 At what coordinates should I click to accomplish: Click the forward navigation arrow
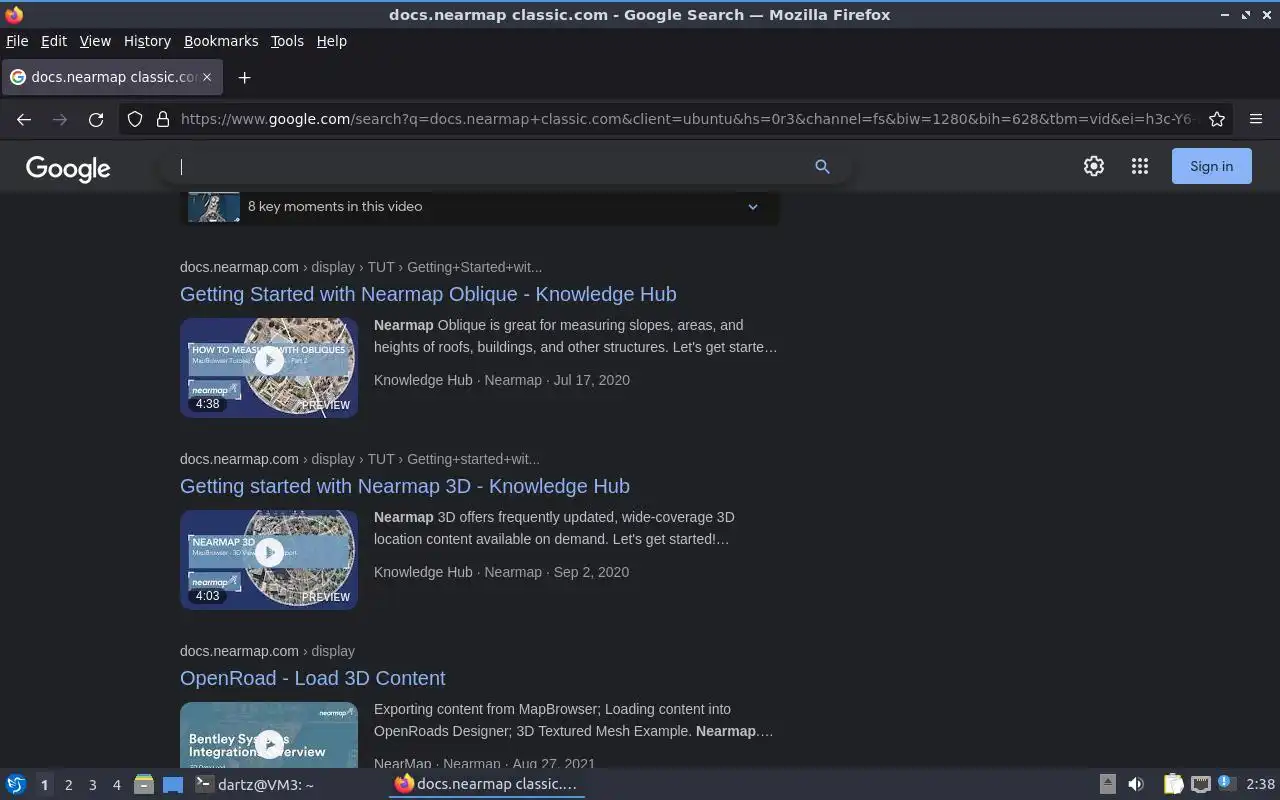pyautogui.click(x=60, y=119)
